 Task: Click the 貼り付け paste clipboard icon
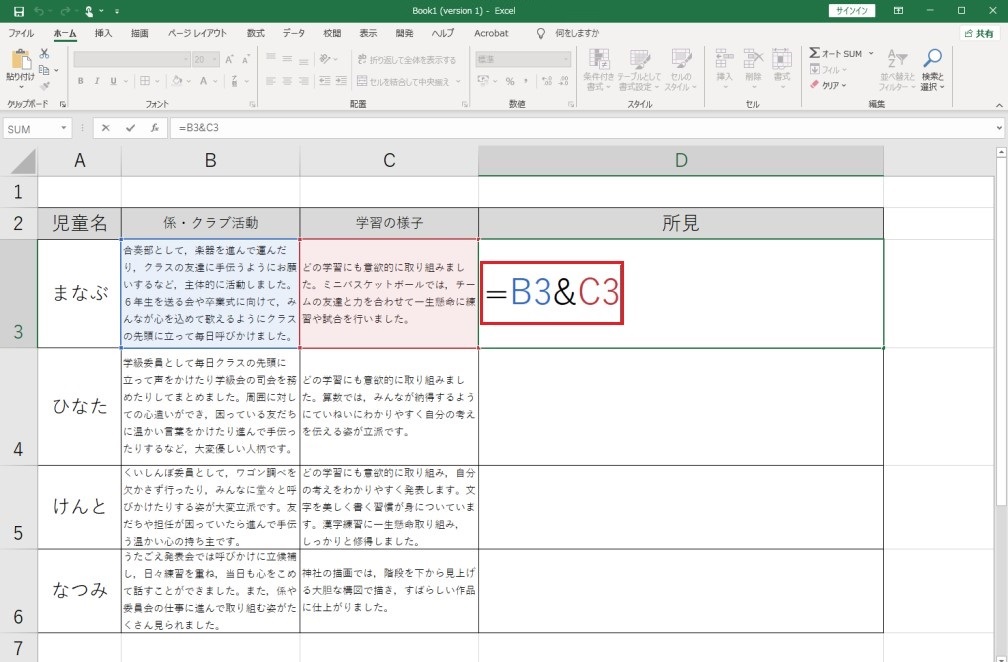tap(21, 60)
